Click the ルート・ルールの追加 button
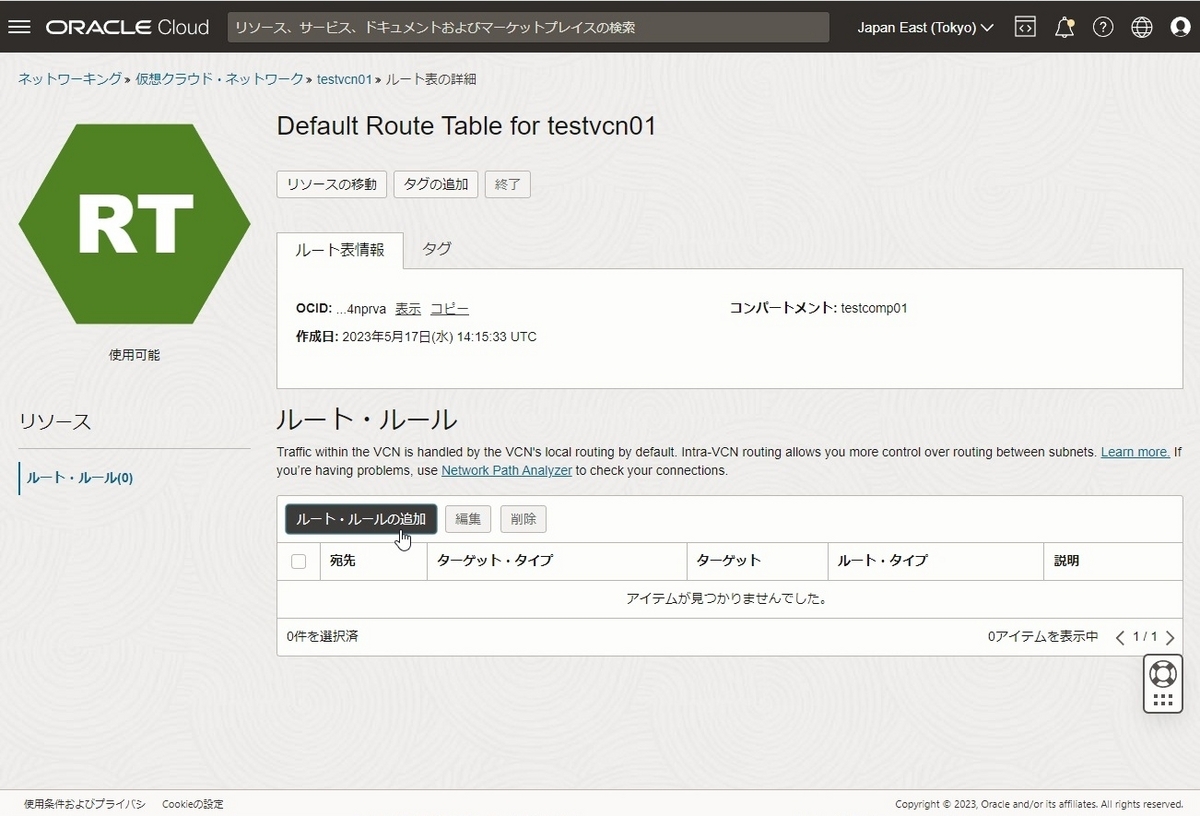The height and width of the screenshot is (816, 1200). [x=360, y=518]
